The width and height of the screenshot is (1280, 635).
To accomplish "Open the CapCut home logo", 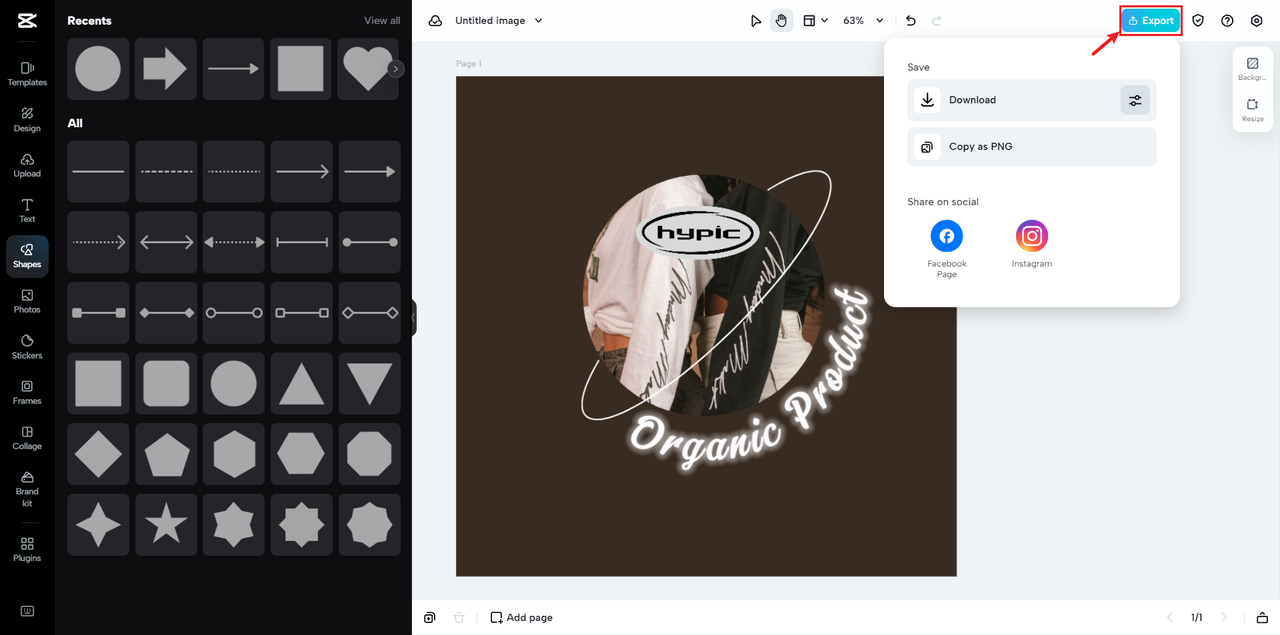I will click(27, 20).
